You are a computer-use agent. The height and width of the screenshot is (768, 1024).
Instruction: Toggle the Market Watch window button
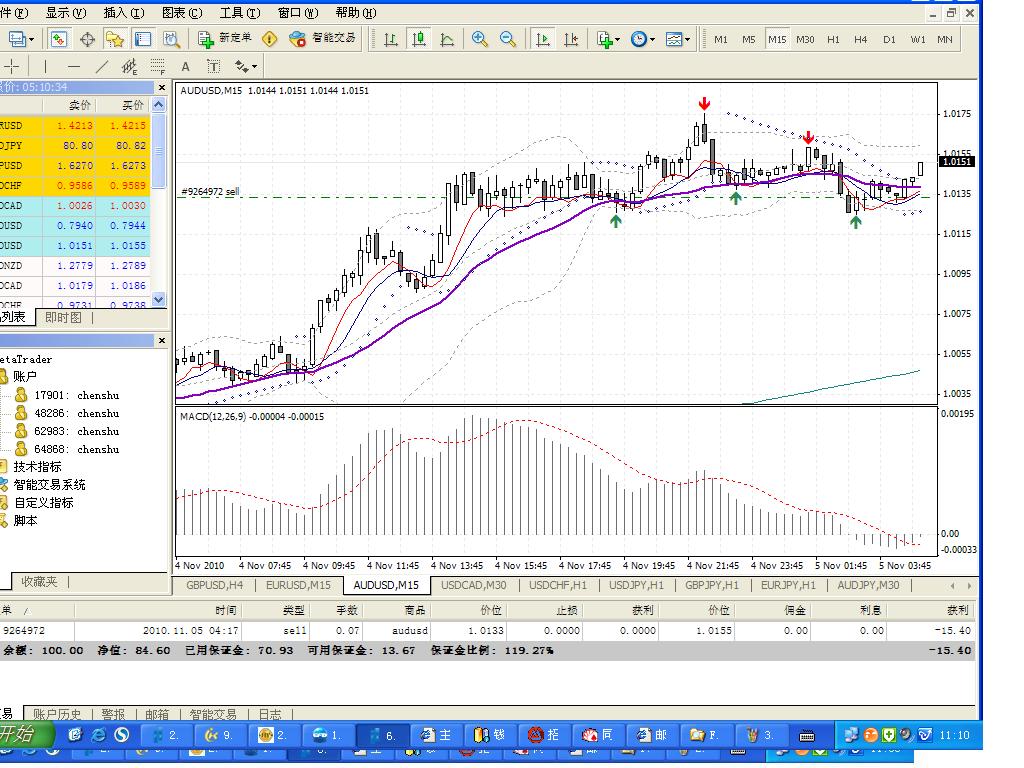pyautogui.click(x=59, y=40)
